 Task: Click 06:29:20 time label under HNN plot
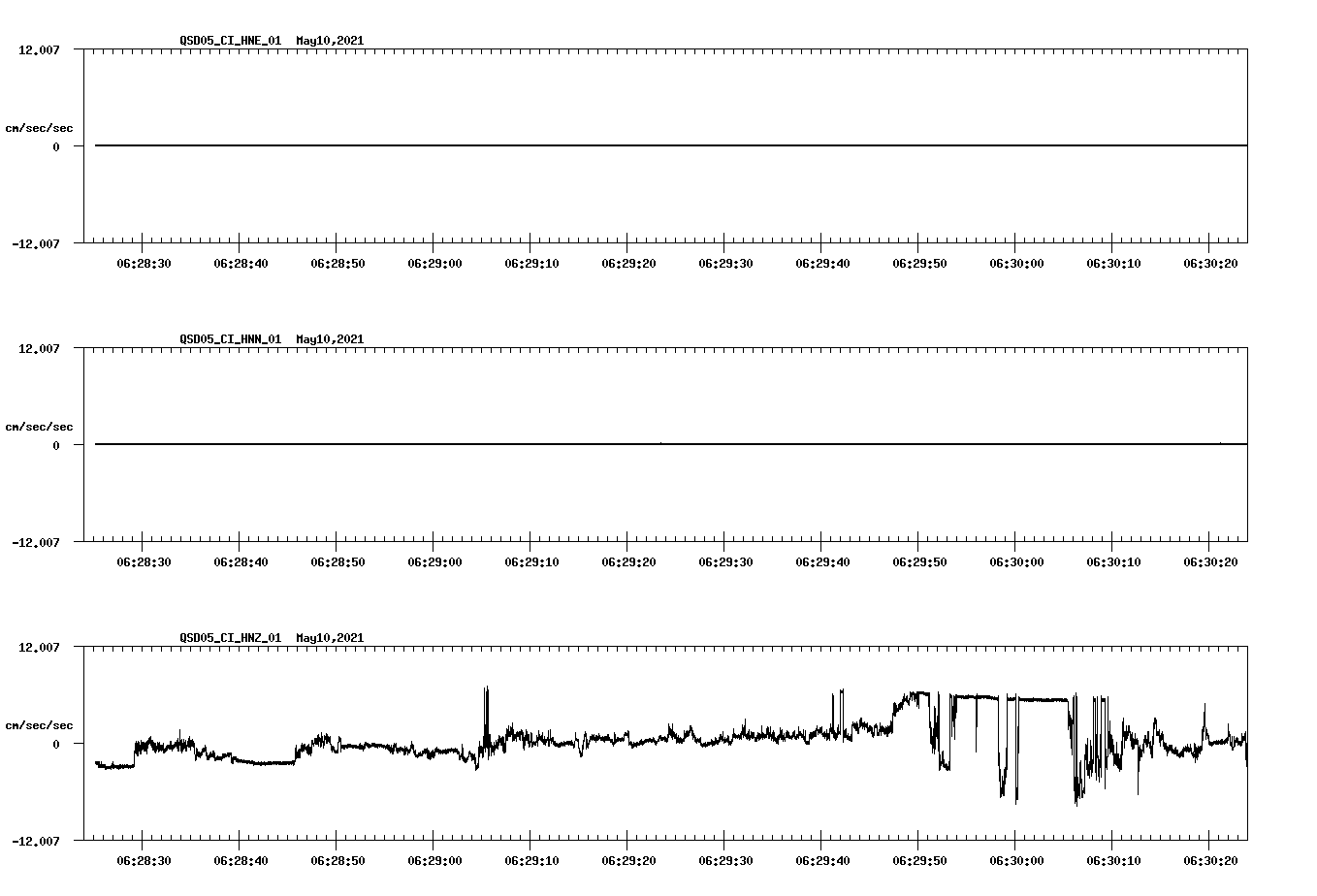(628, 561)
